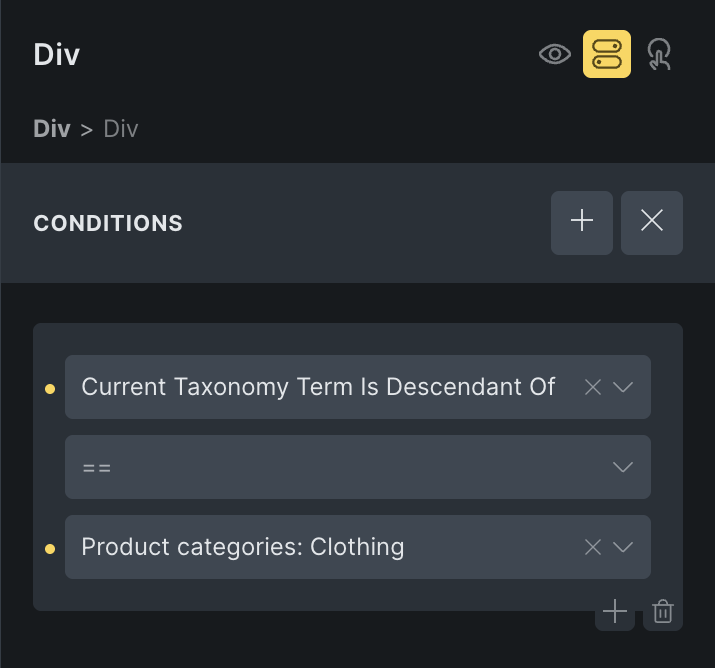
Task: Open the Interactions hand-pointer icon
Action: tap(659, 55)
